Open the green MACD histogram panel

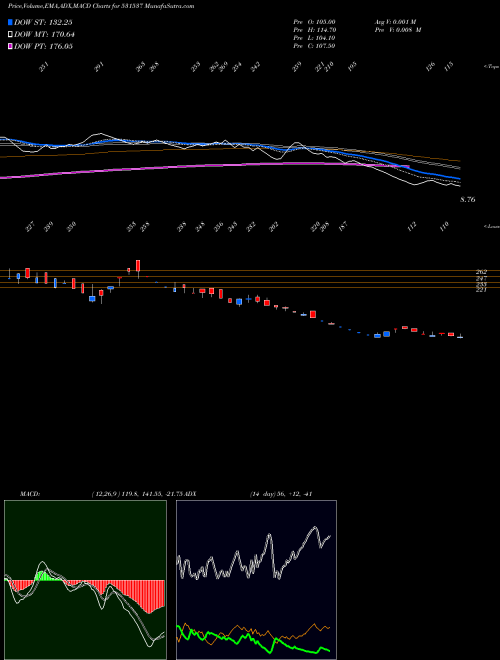coord(85,580)
